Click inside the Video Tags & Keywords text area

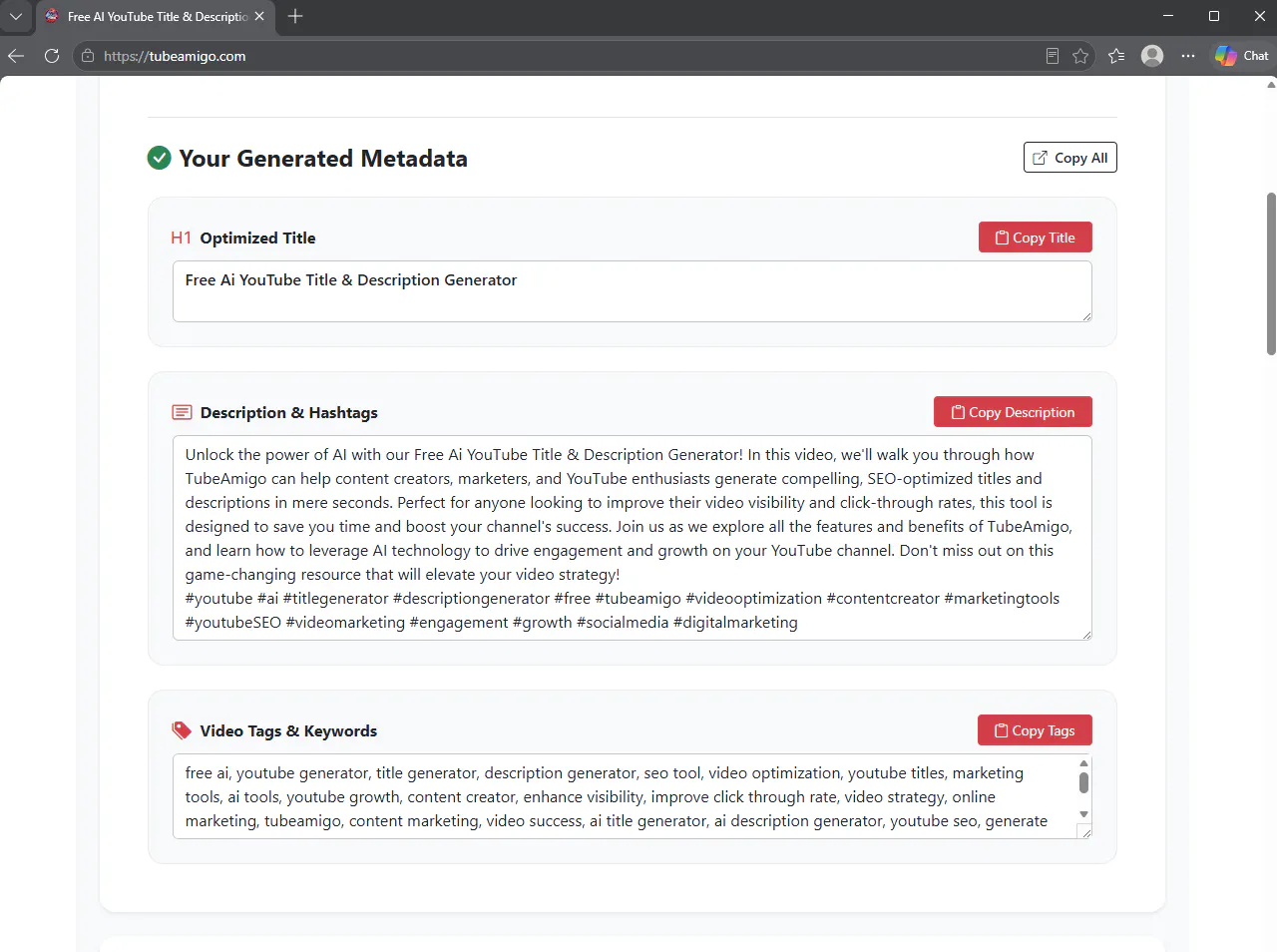(632, 796)
